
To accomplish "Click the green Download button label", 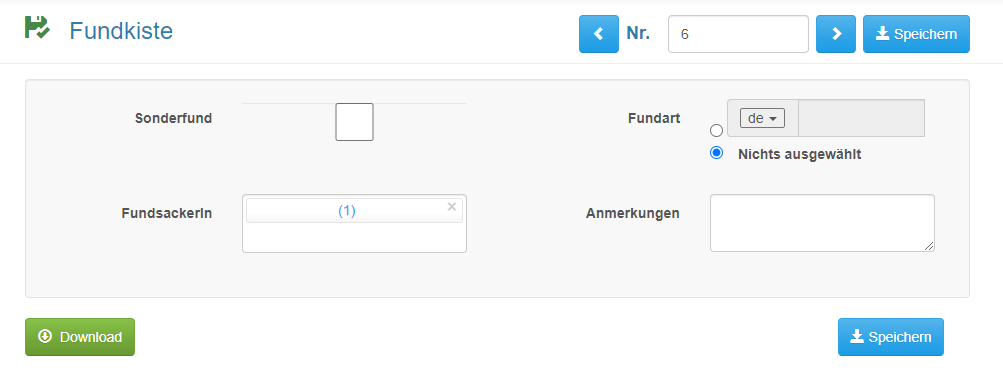I will pyautogui.click(x=91, y=337).
